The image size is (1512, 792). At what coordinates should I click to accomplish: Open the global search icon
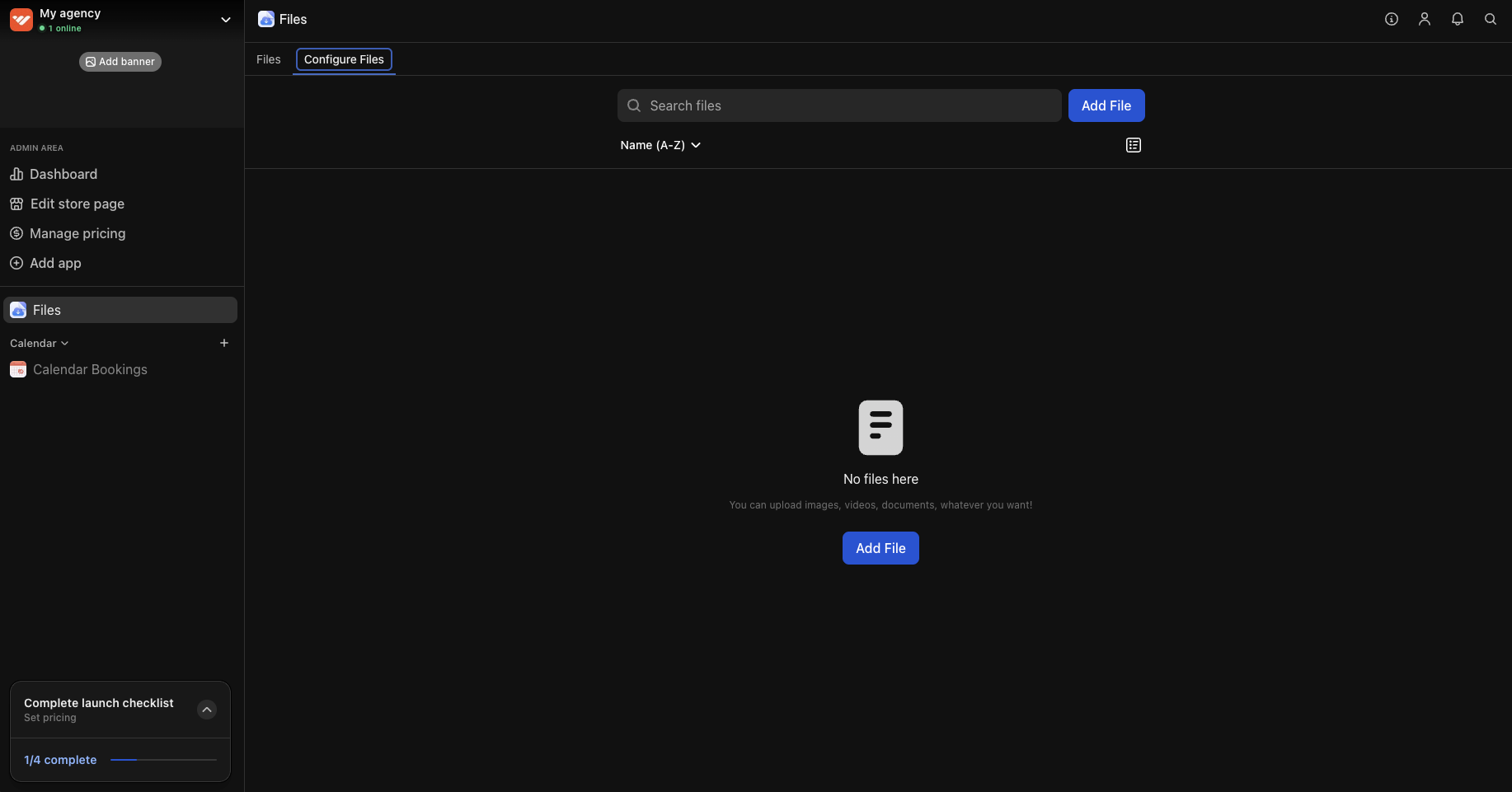pos(1491,18)
